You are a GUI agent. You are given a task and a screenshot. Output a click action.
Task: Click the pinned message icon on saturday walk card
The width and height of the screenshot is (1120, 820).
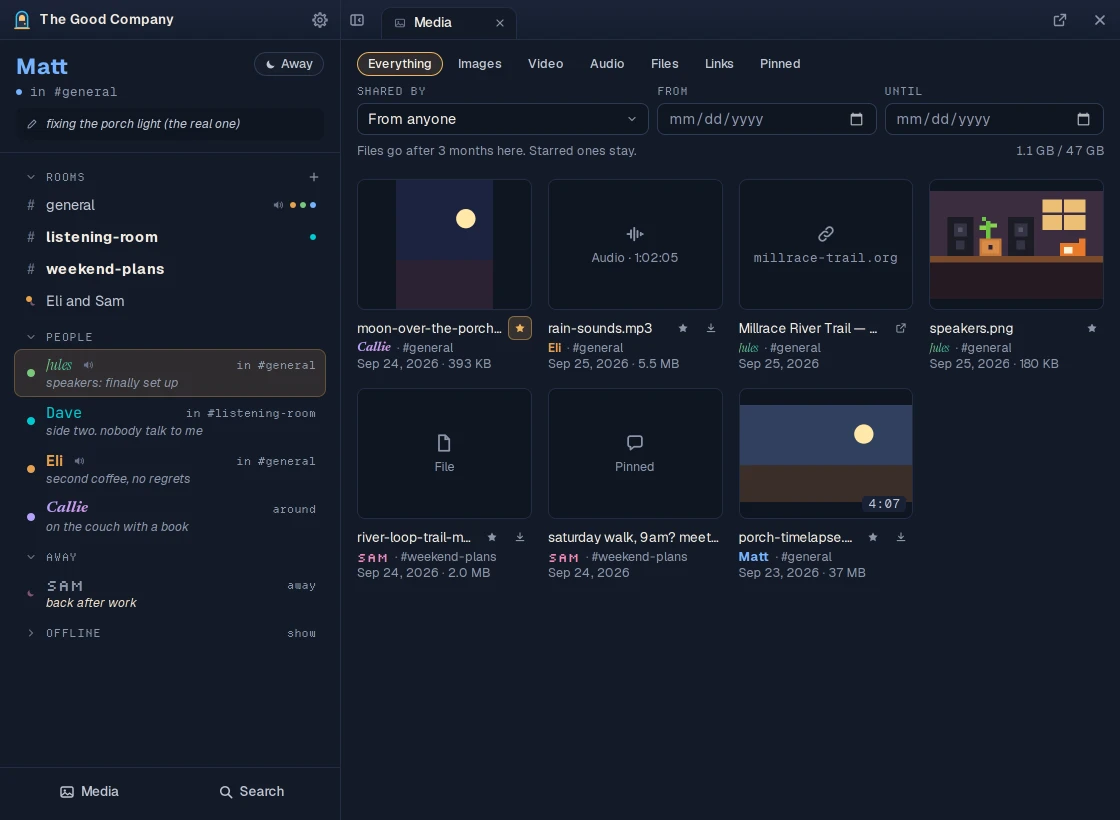[635, 443]
